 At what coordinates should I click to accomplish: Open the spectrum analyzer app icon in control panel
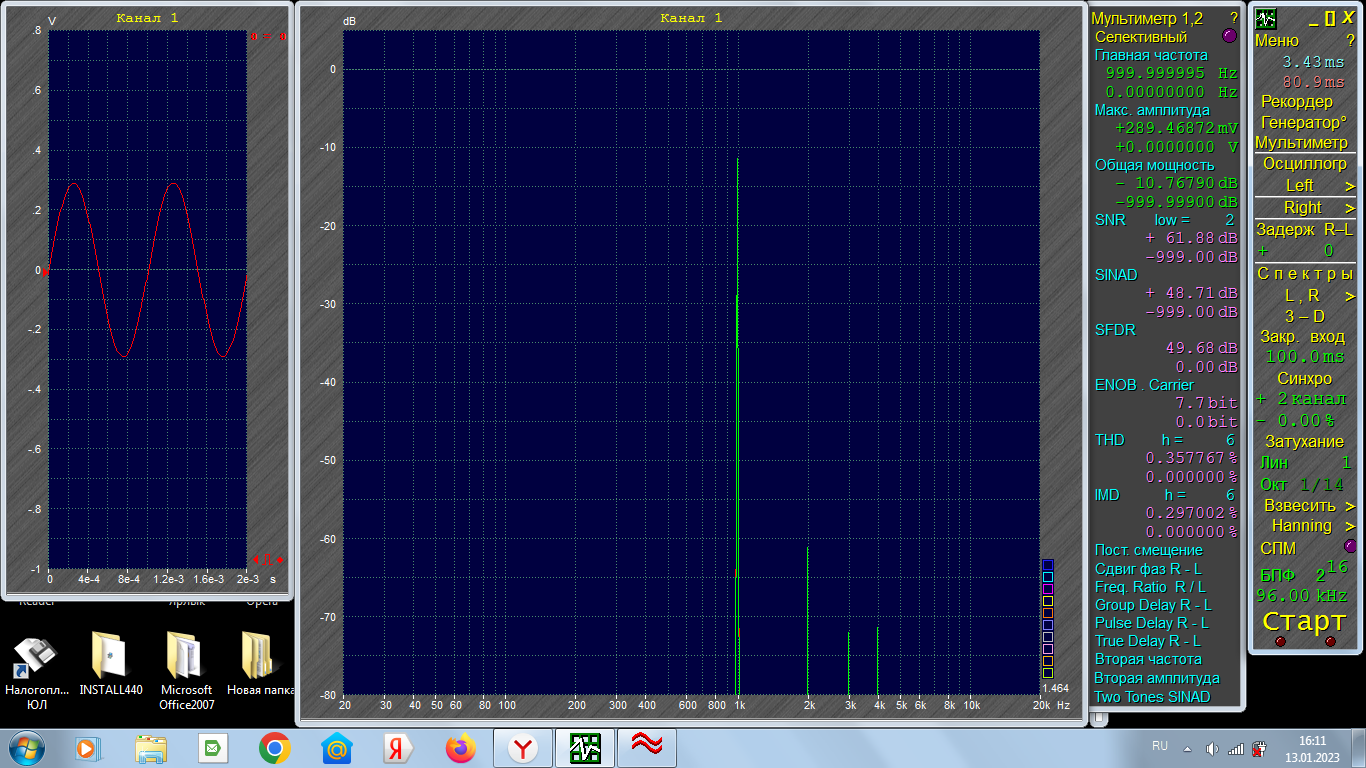[x=1266, y=19]
